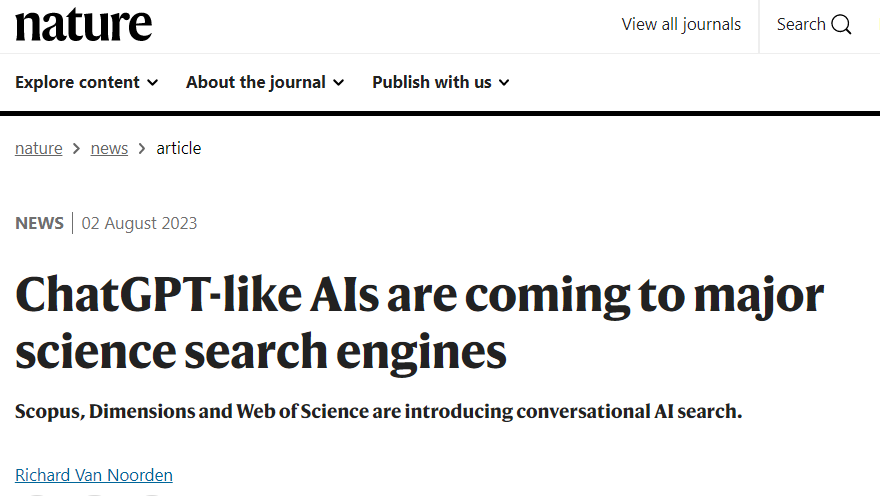Click the arrow separator after nature breadcrumb
The height and width of the screenshot is (496, 880).
coord(76,149)
